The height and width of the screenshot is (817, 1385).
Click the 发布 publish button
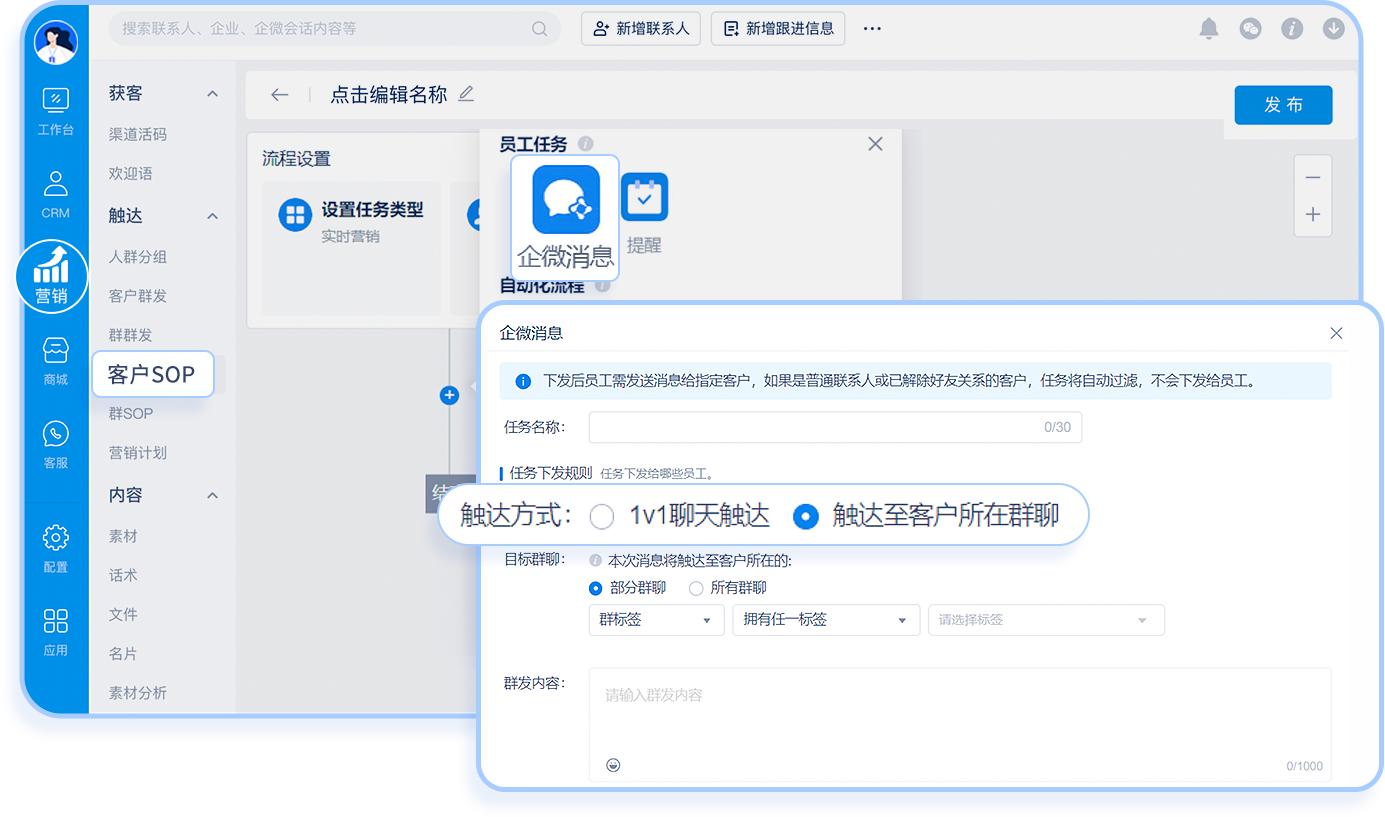click(x=1283, y=105)
